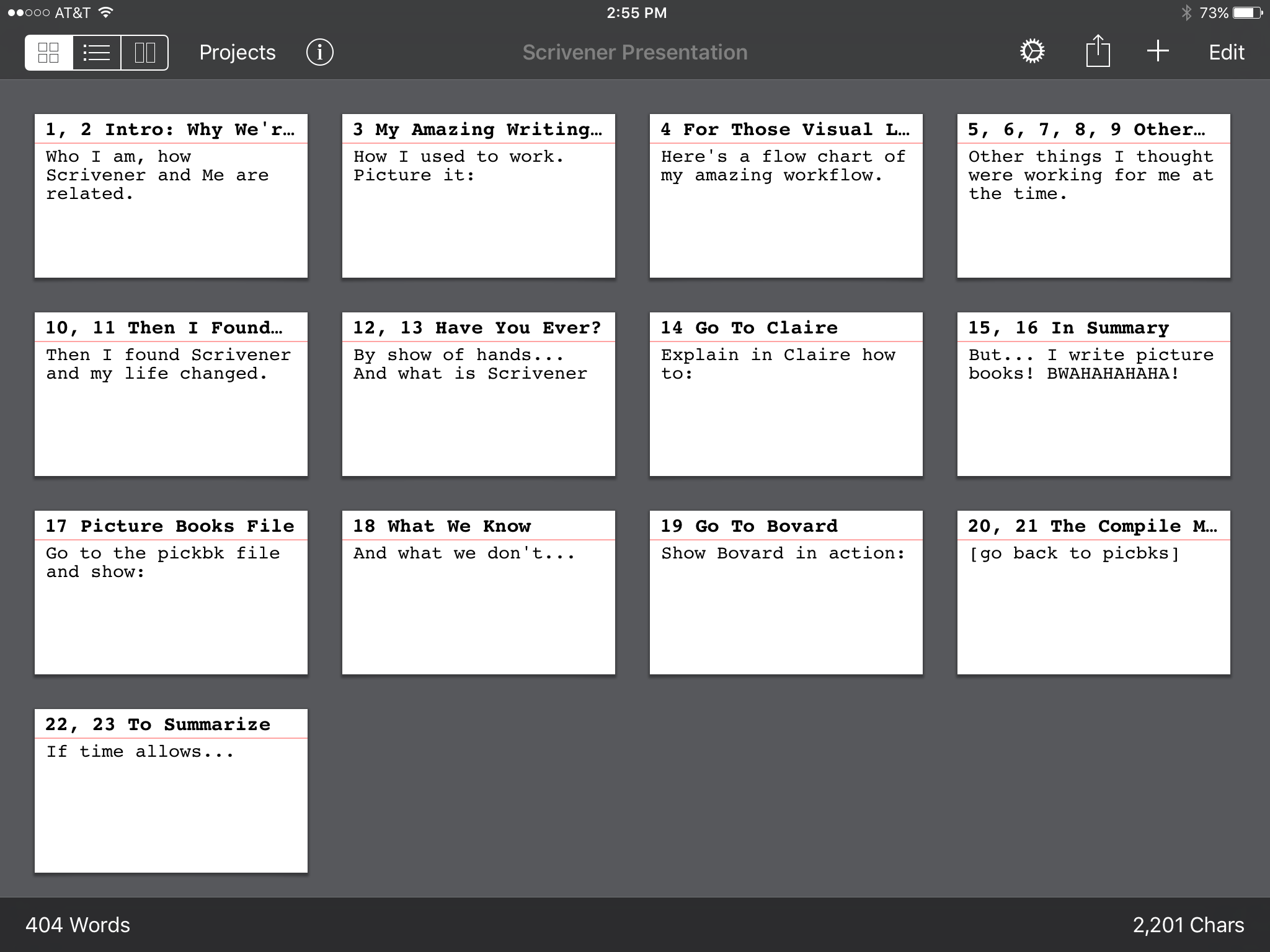Viewport: 1270px width, 952px height.
Task: Tap the Edit button
Action: pyautogui.click(x=1226, y=53)
